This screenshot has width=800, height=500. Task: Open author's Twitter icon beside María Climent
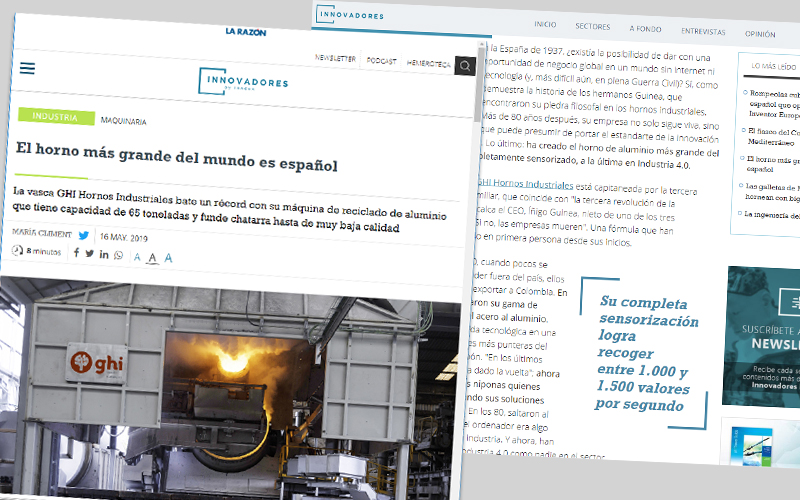click(x=84, y=235)
